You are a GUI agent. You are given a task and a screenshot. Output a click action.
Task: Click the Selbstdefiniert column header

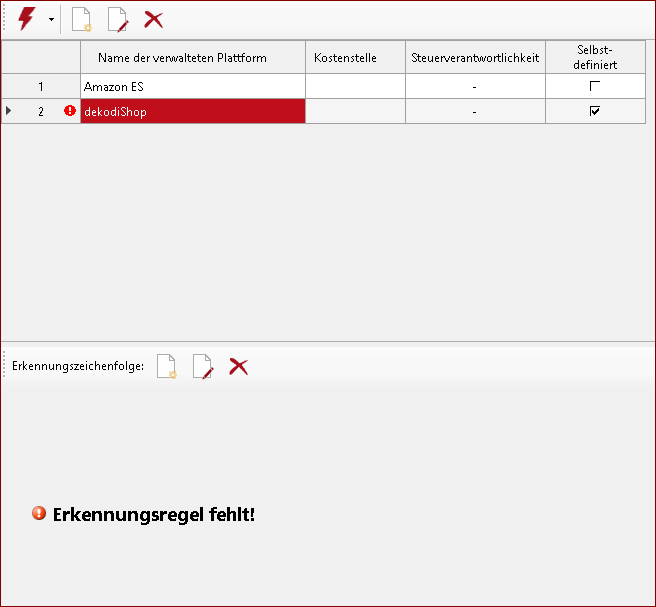coord(595,57)
